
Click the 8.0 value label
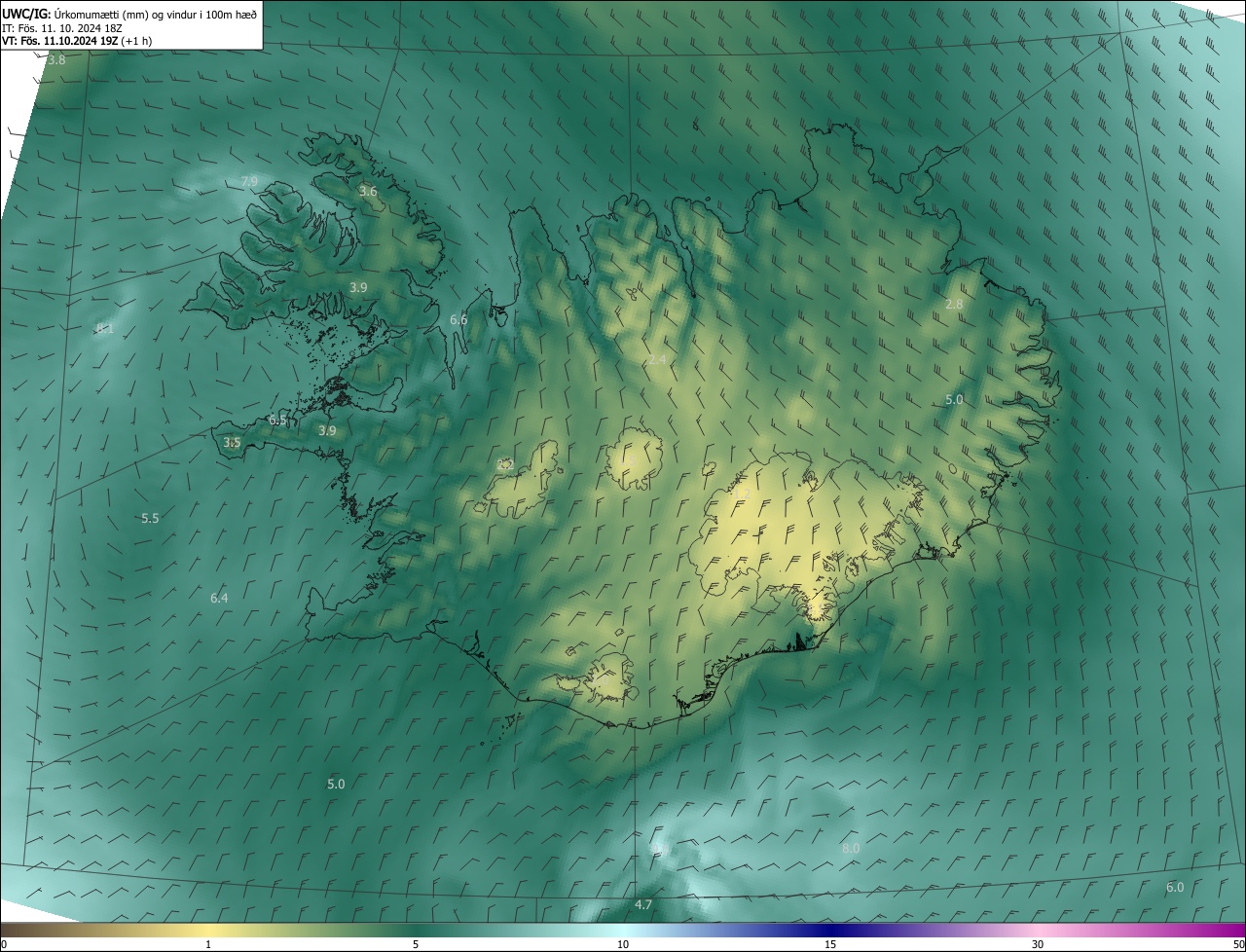point(851,849)
